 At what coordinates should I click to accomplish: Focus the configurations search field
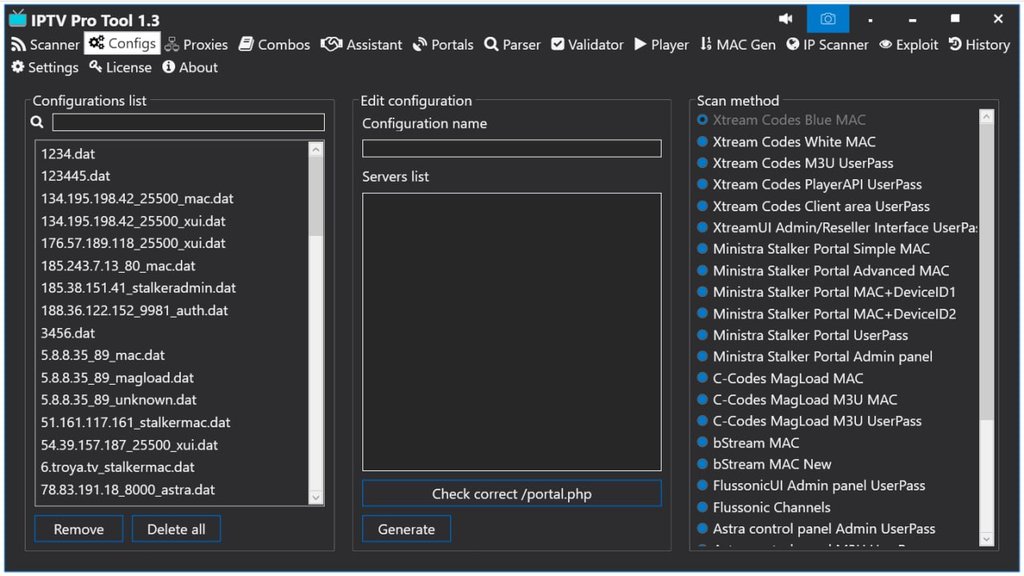tap(188, 122)
